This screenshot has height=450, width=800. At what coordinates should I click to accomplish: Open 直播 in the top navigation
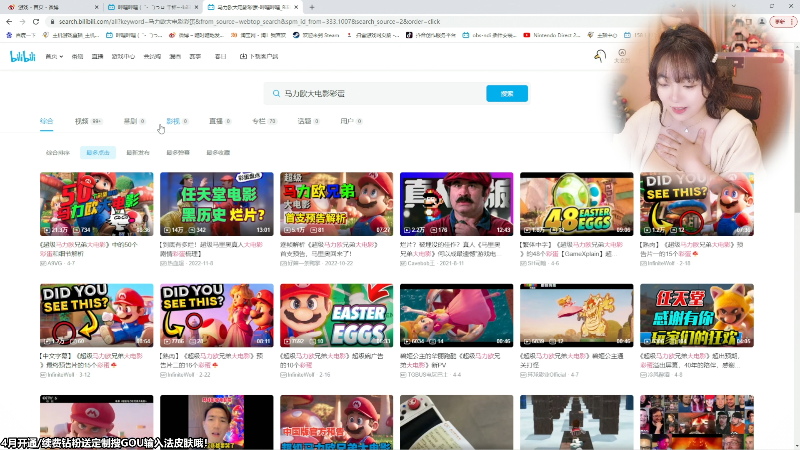(97, 56)
